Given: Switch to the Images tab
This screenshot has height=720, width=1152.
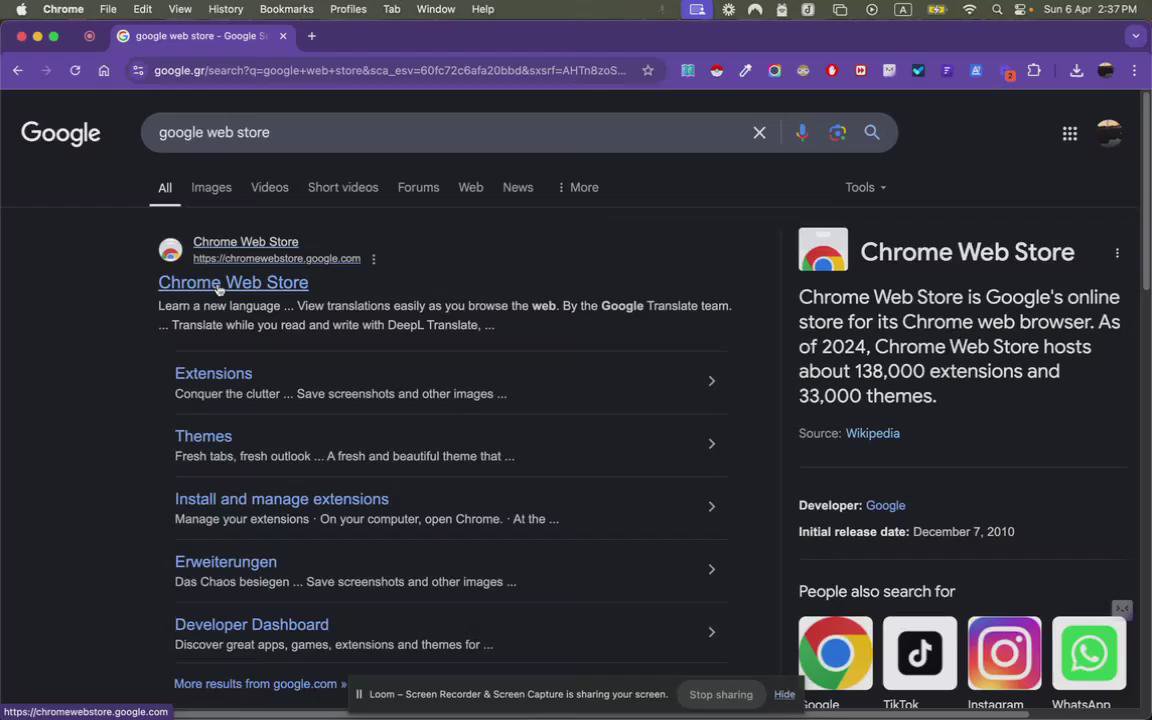Looking at the screenshot, I should tap(212, 187).
